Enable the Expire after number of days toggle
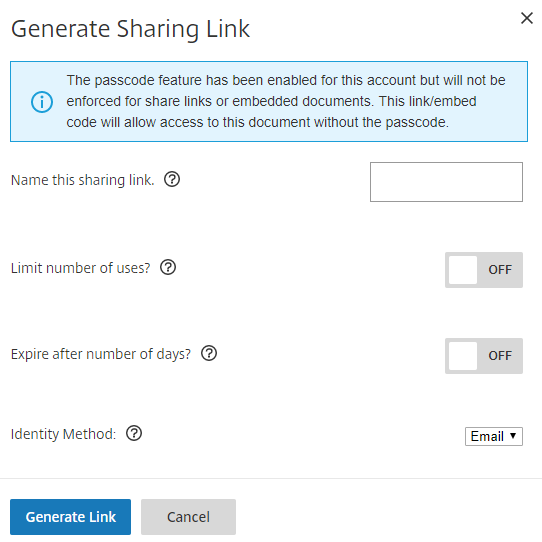The height and width of the screenshot is (542, 542). pos(484,356)
